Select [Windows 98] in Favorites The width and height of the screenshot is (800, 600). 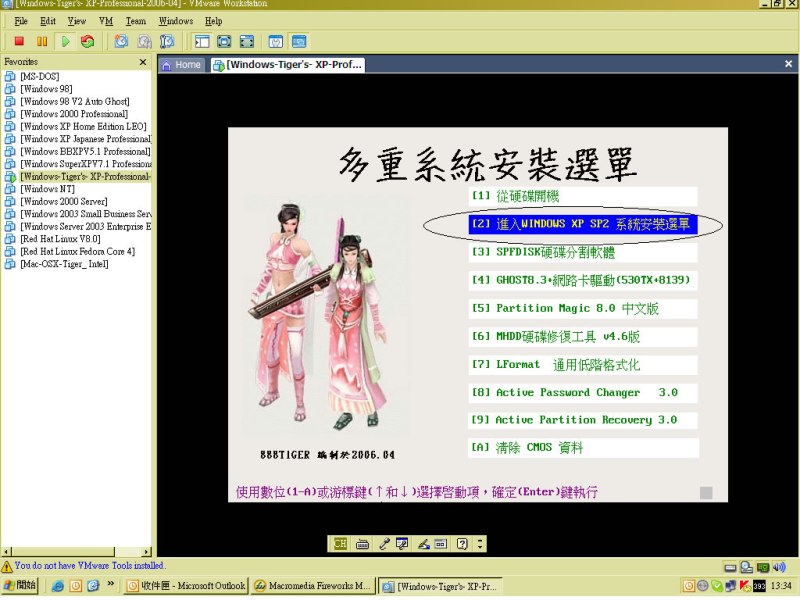click(x=46, y=89)
